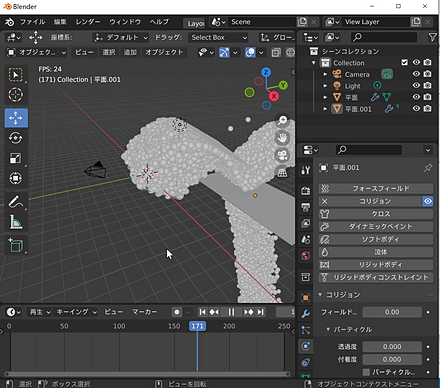Select the Annotate pencil tool
This screenshot has height=388, width=440.
pyautogui.click(x=16, y=202)
